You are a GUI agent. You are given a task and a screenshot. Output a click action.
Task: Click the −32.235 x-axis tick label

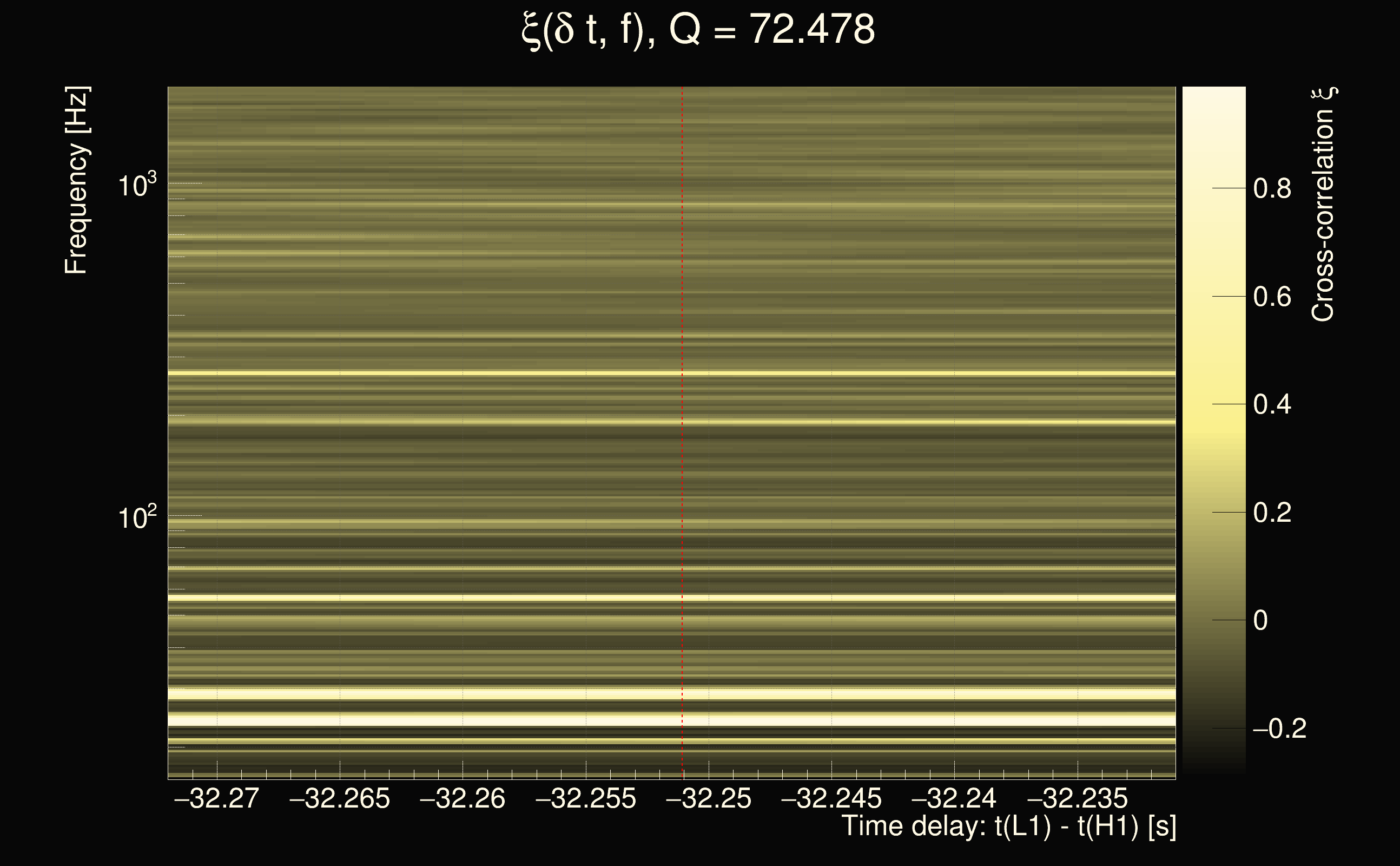click(1077, 798)
